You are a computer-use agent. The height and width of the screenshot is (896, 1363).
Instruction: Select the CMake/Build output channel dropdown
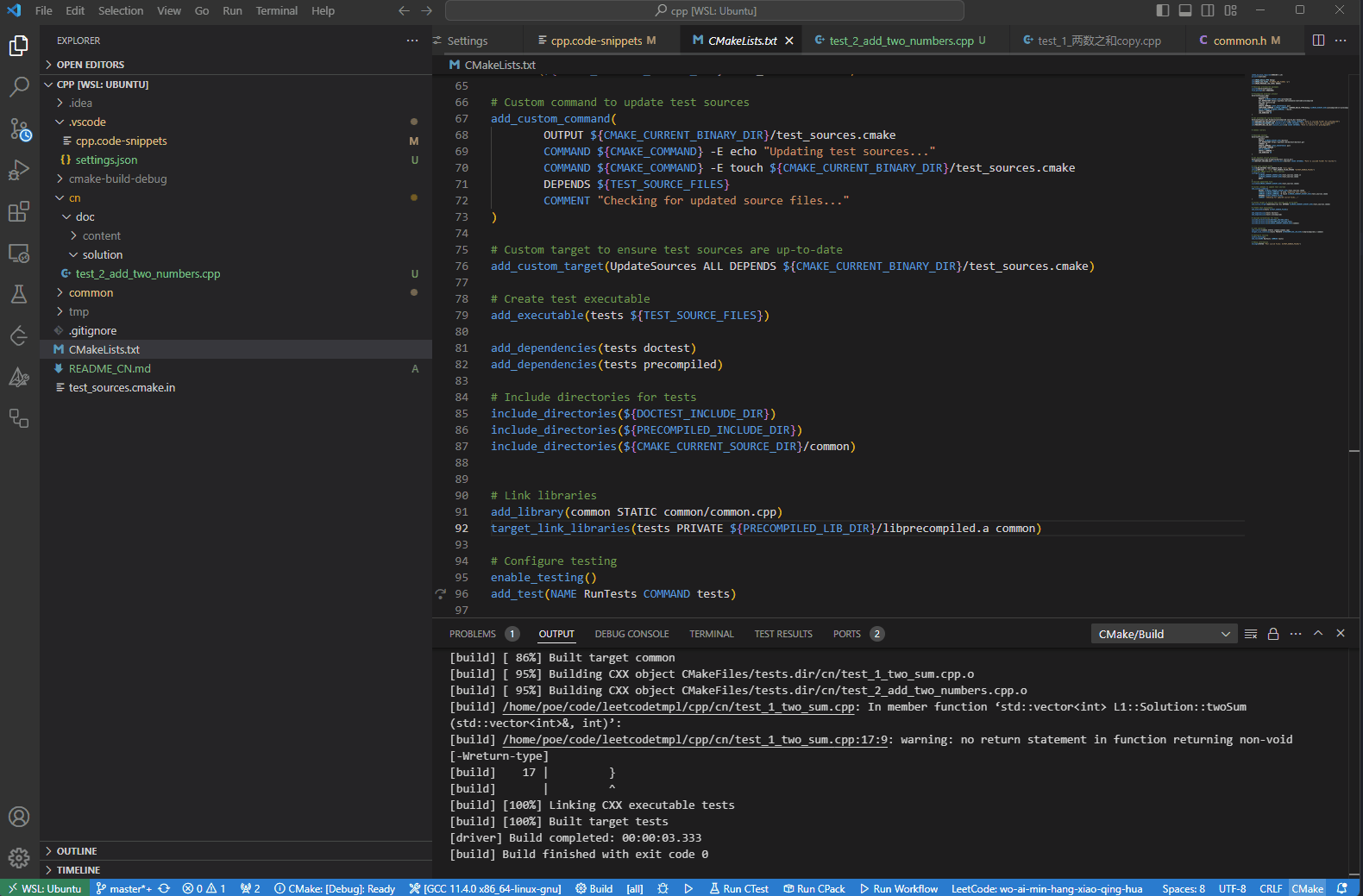(1164, 634)
